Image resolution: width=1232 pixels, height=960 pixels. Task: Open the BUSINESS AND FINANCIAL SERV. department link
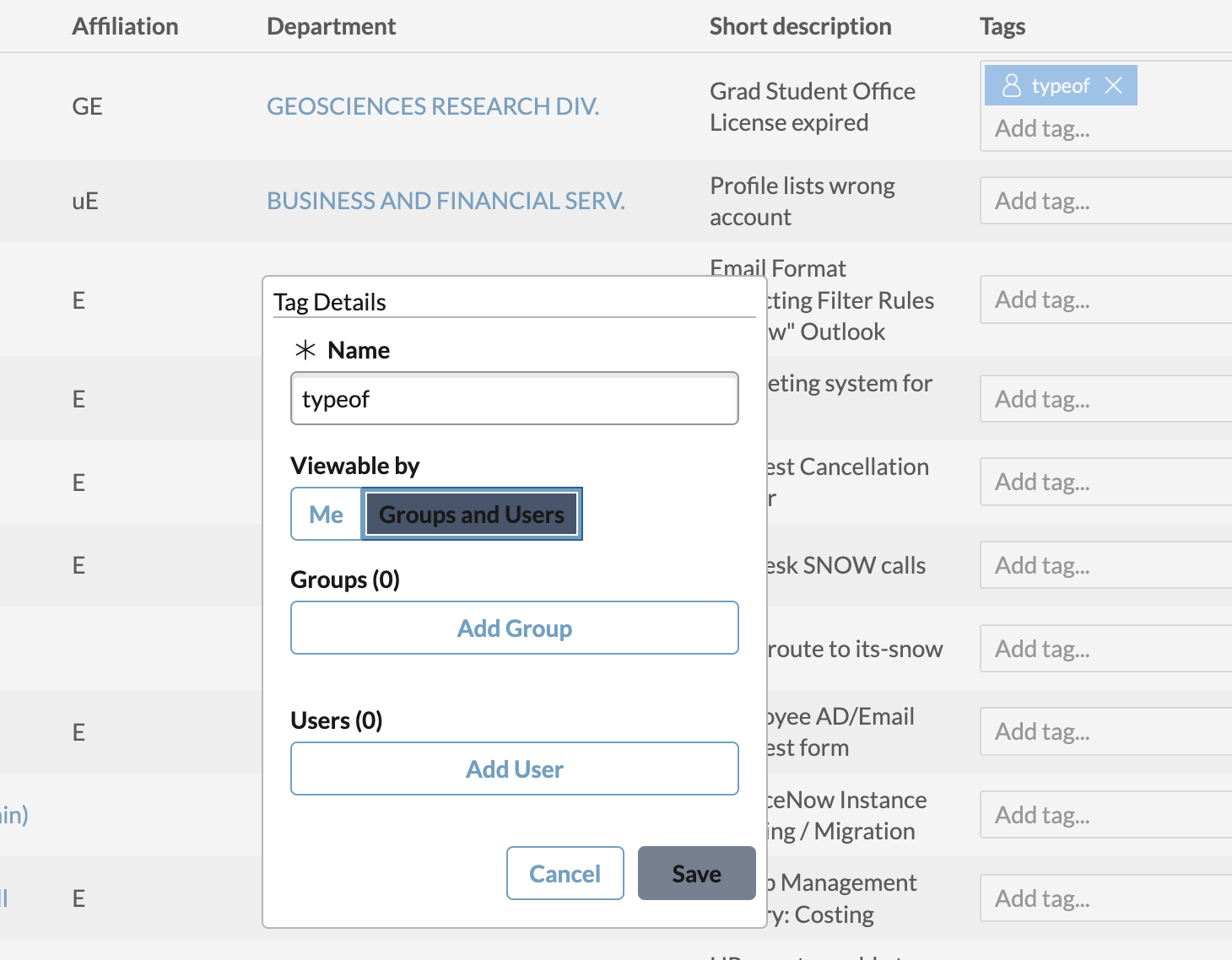[x=446, y=201]
